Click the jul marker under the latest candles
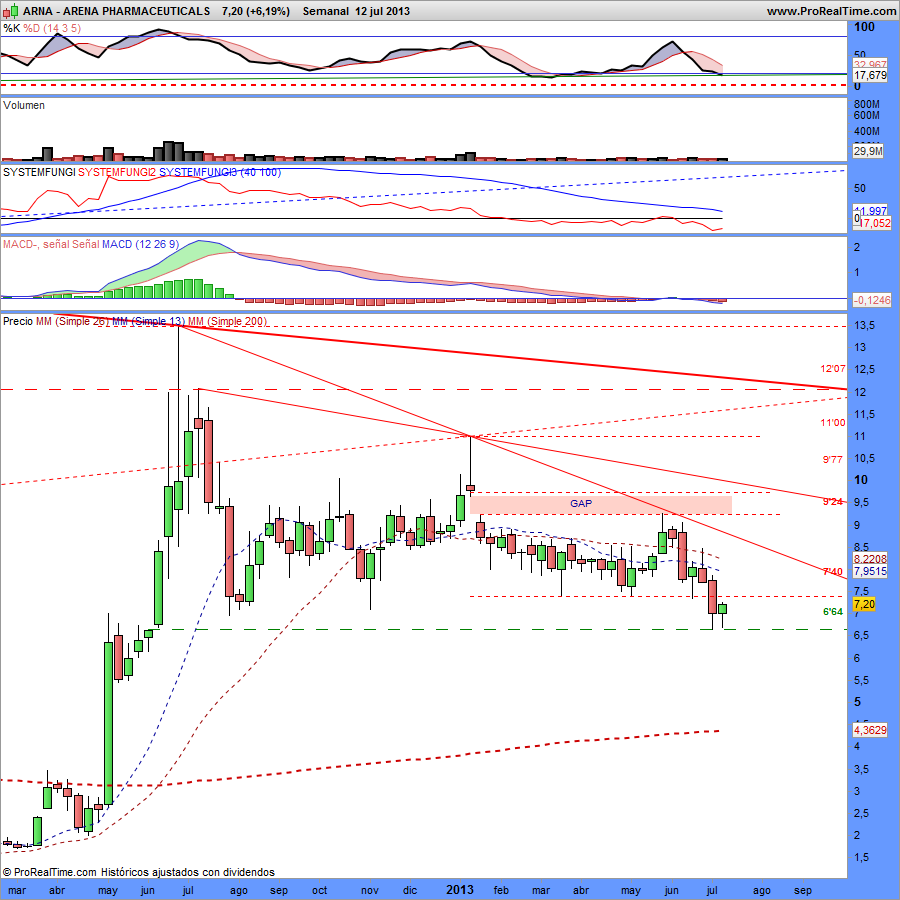Image resolution: width=900 pixels, height=900 pixels. [712, 890]
